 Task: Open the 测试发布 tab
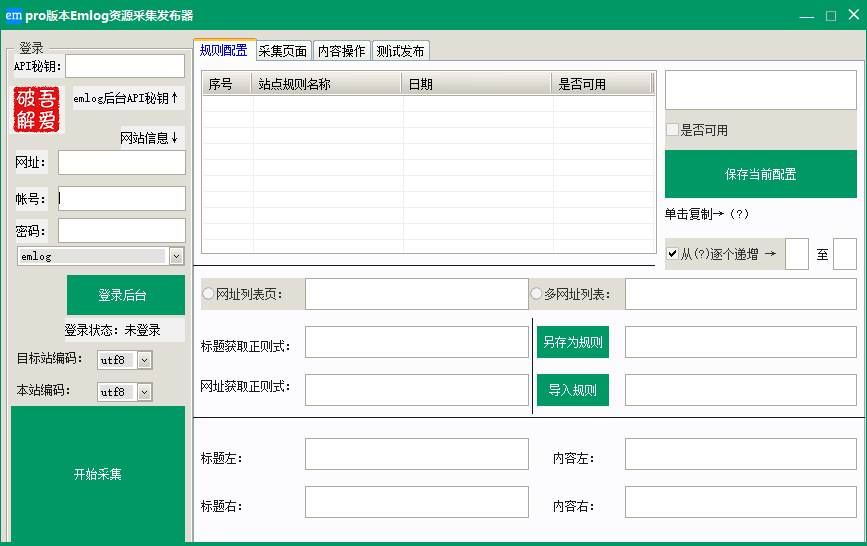pyautogui.click(x=400, y=51)
